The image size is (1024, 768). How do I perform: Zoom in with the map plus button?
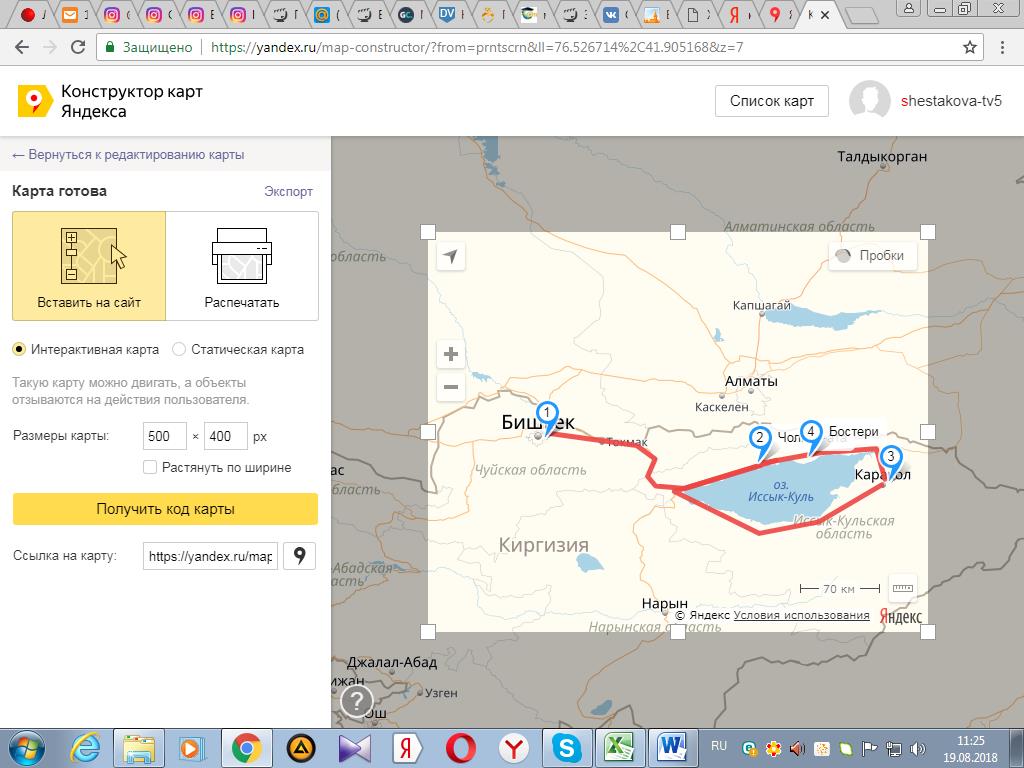pos(451,355)
